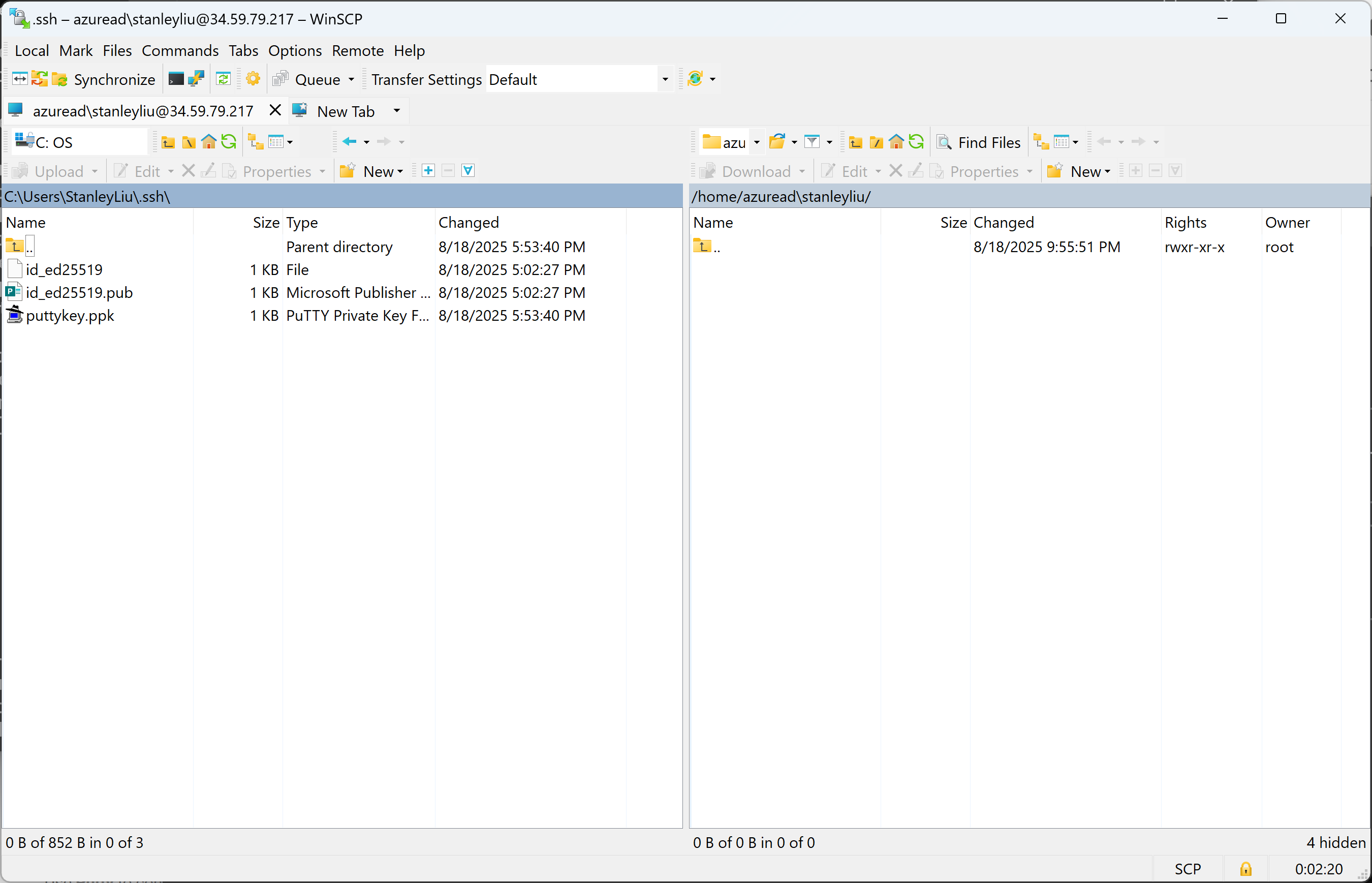Invert selection in the local panel
Screen dimensions: 1372x883
[467, 170]
